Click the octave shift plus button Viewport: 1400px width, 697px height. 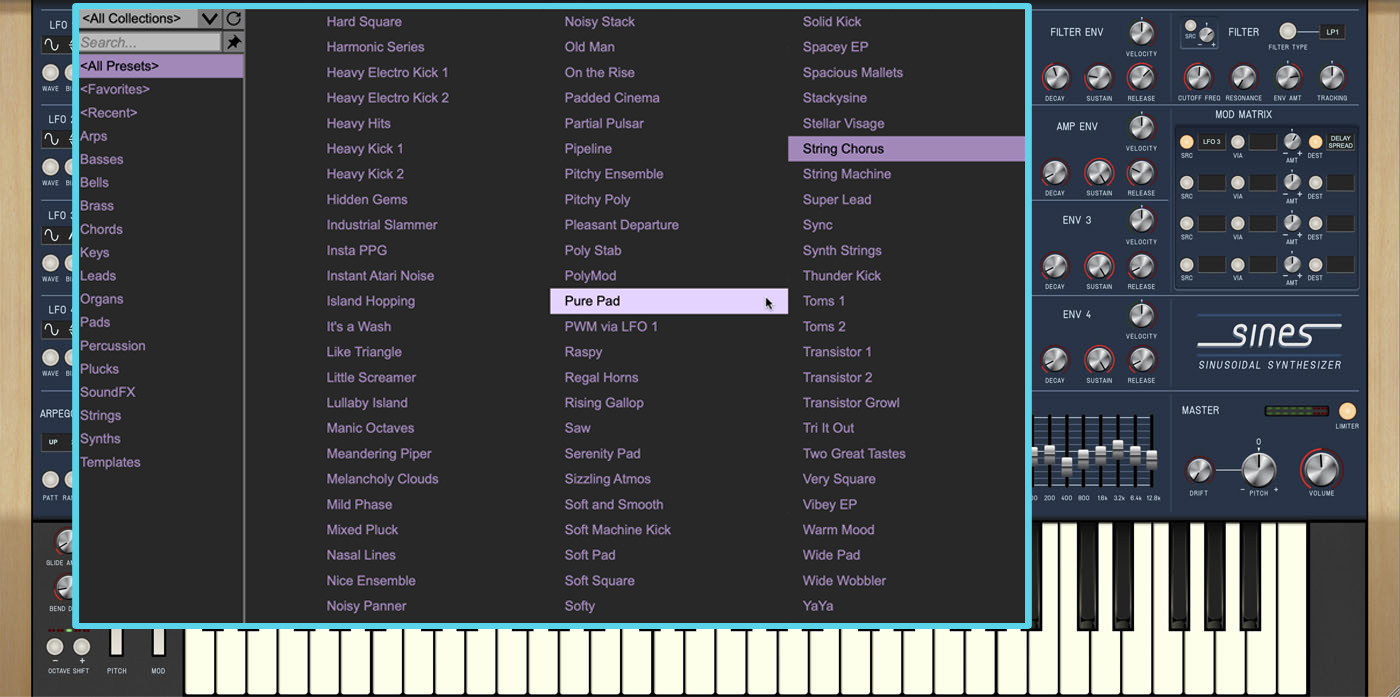pyautogui.click(x=82, y=647)
